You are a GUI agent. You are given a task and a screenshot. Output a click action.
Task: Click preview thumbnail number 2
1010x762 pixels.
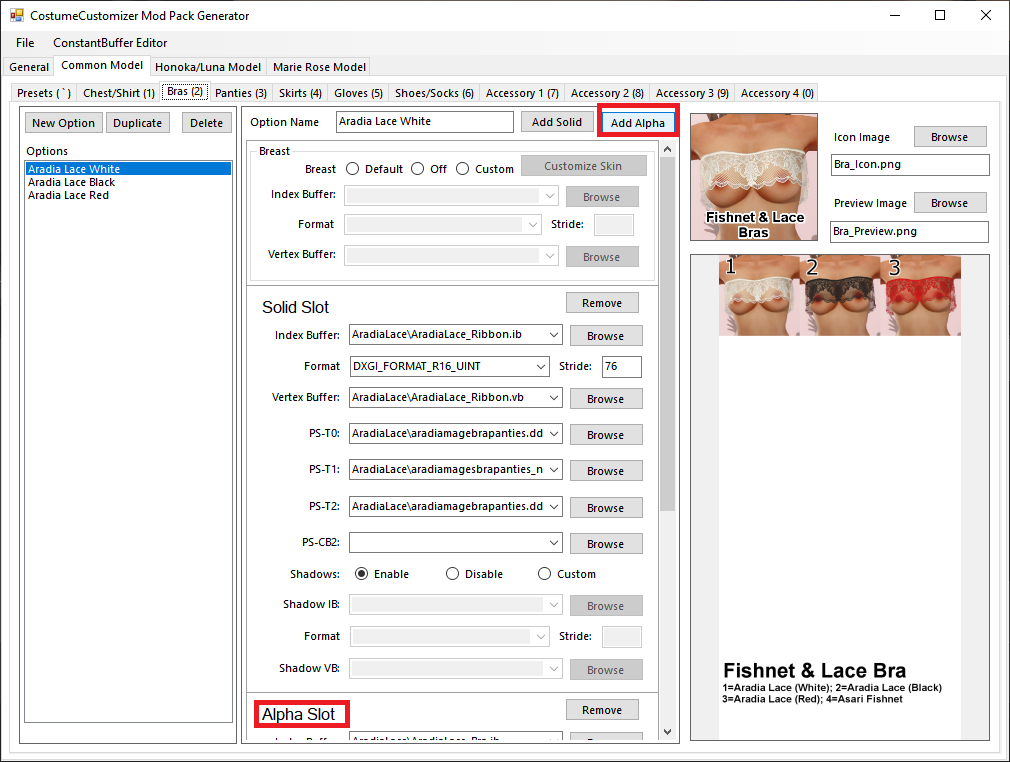[840, 296]
